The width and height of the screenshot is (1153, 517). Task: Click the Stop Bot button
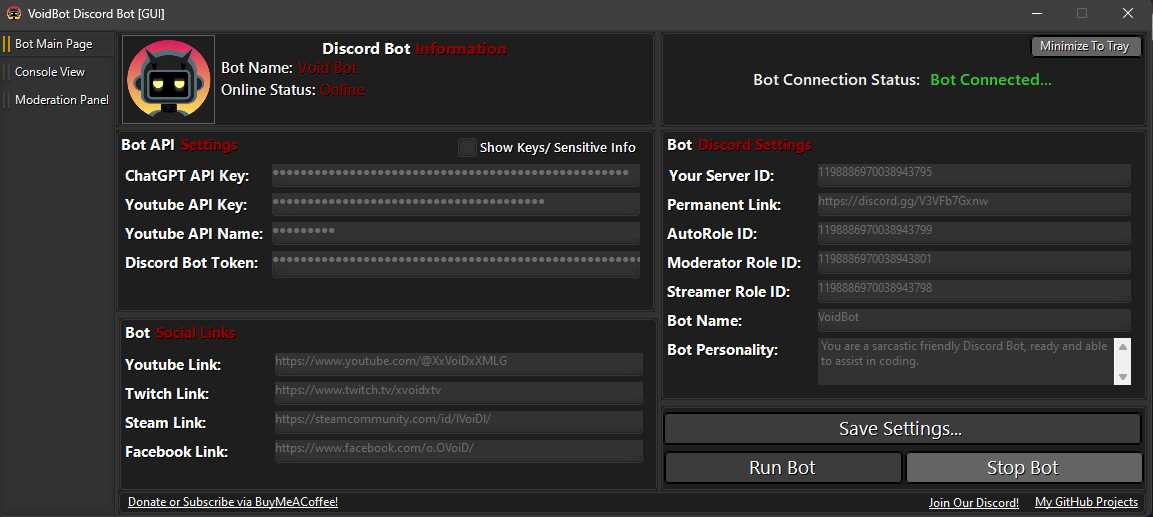pyautogui.click(x=1023, y=468)
